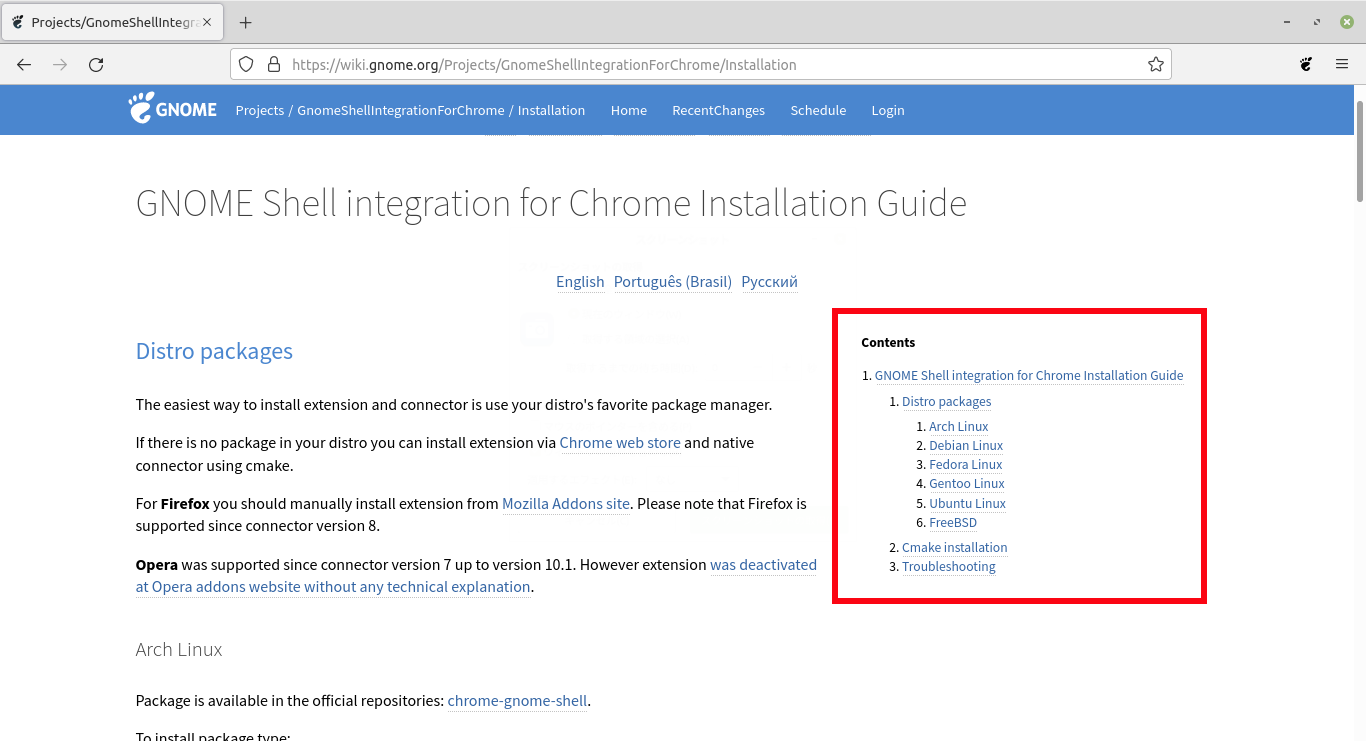Screen dimensions: 1366x741
Task: Click the Distro packages section heading
Action: (214, 351)
